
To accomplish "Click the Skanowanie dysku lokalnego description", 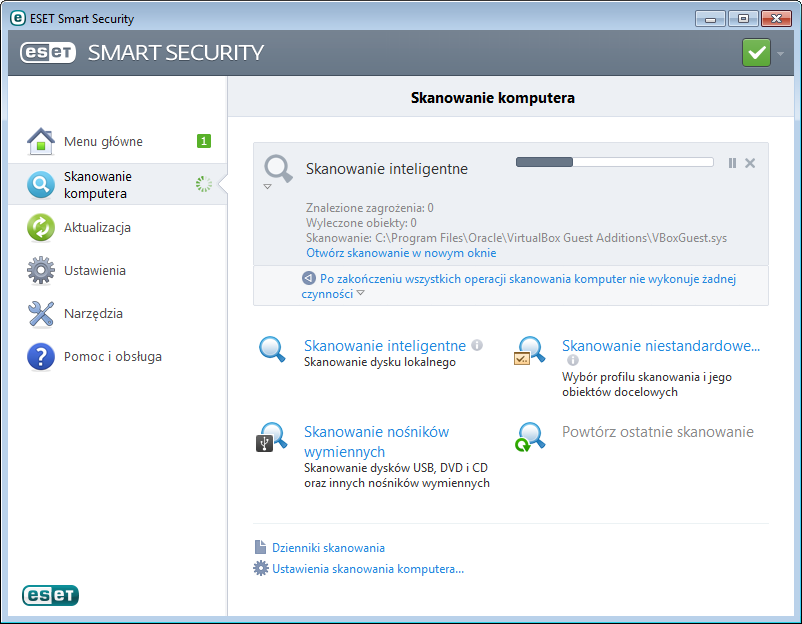I will [380, 362].
